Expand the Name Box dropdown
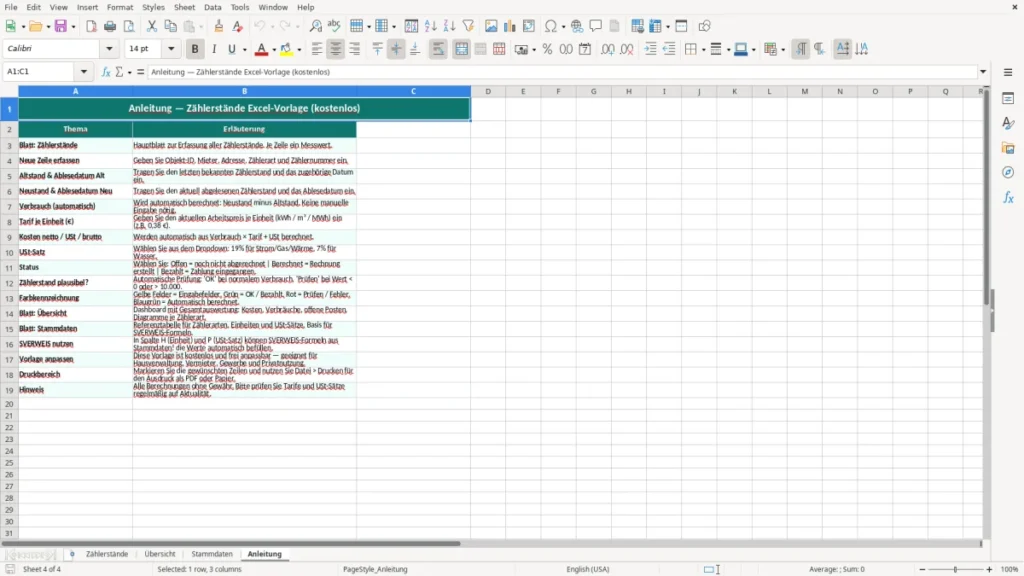This screenshot has height=576, width=1024. [x=84, y=72]
